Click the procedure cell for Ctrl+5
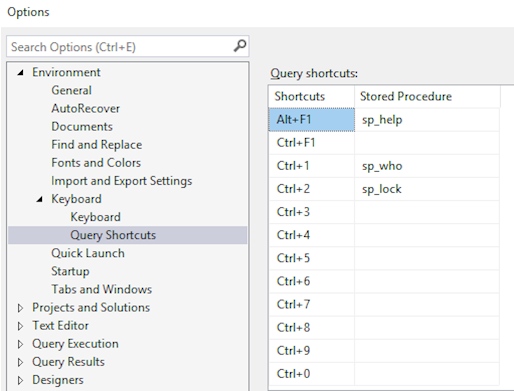The image size is (514, 391). point(427,258)
